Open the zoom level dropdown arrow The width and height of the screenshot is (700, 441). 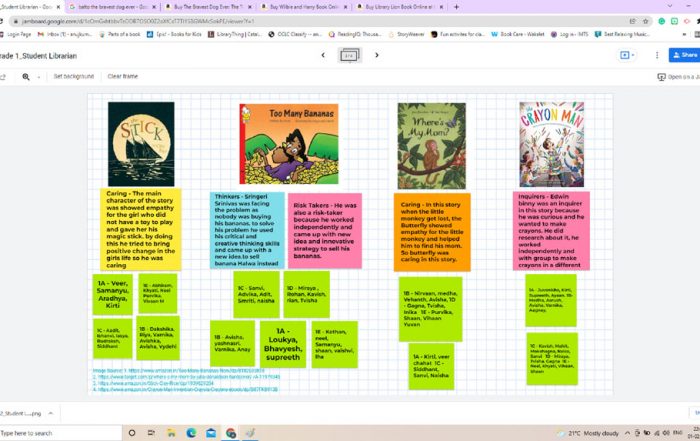[39, 77]
